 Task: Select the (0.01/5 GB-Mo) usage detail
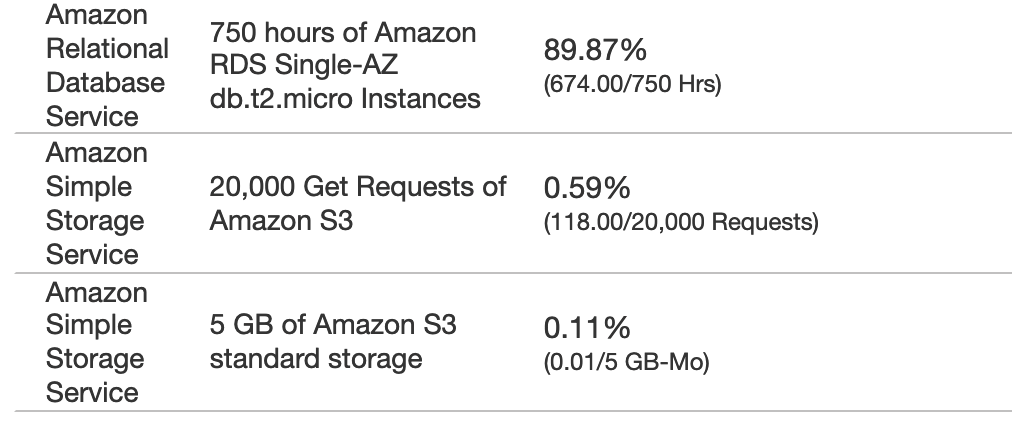627,362
